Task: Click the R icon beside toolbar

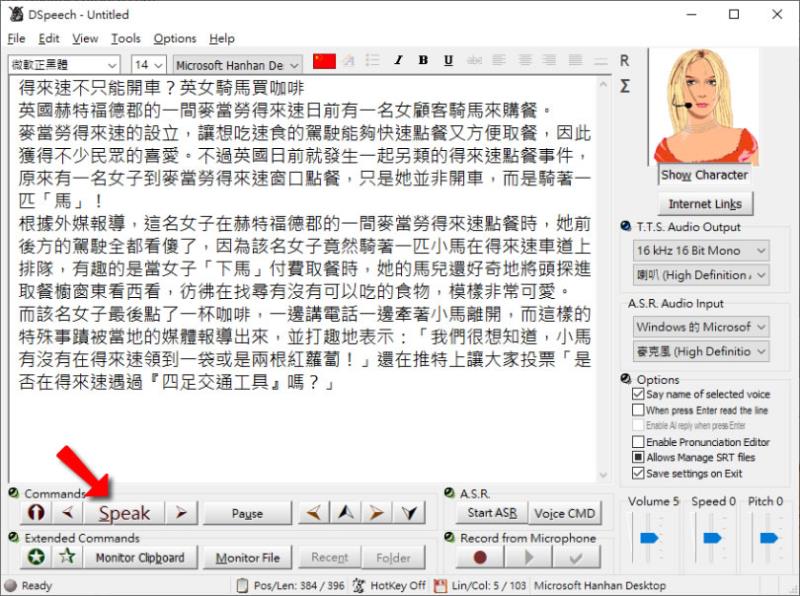Action: 624,61
